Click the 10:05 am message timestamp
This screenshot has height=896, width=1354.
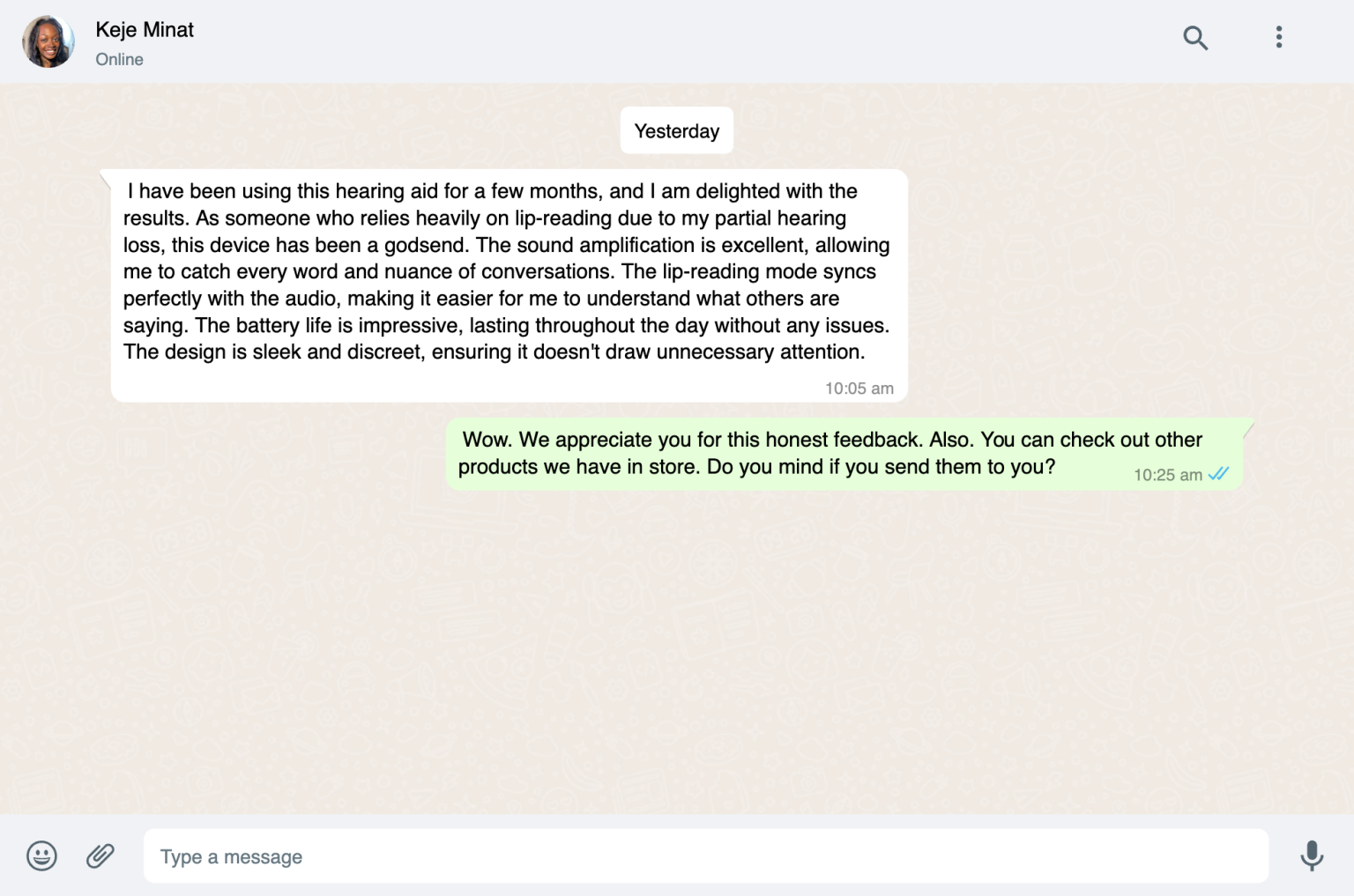pos(859,388)
